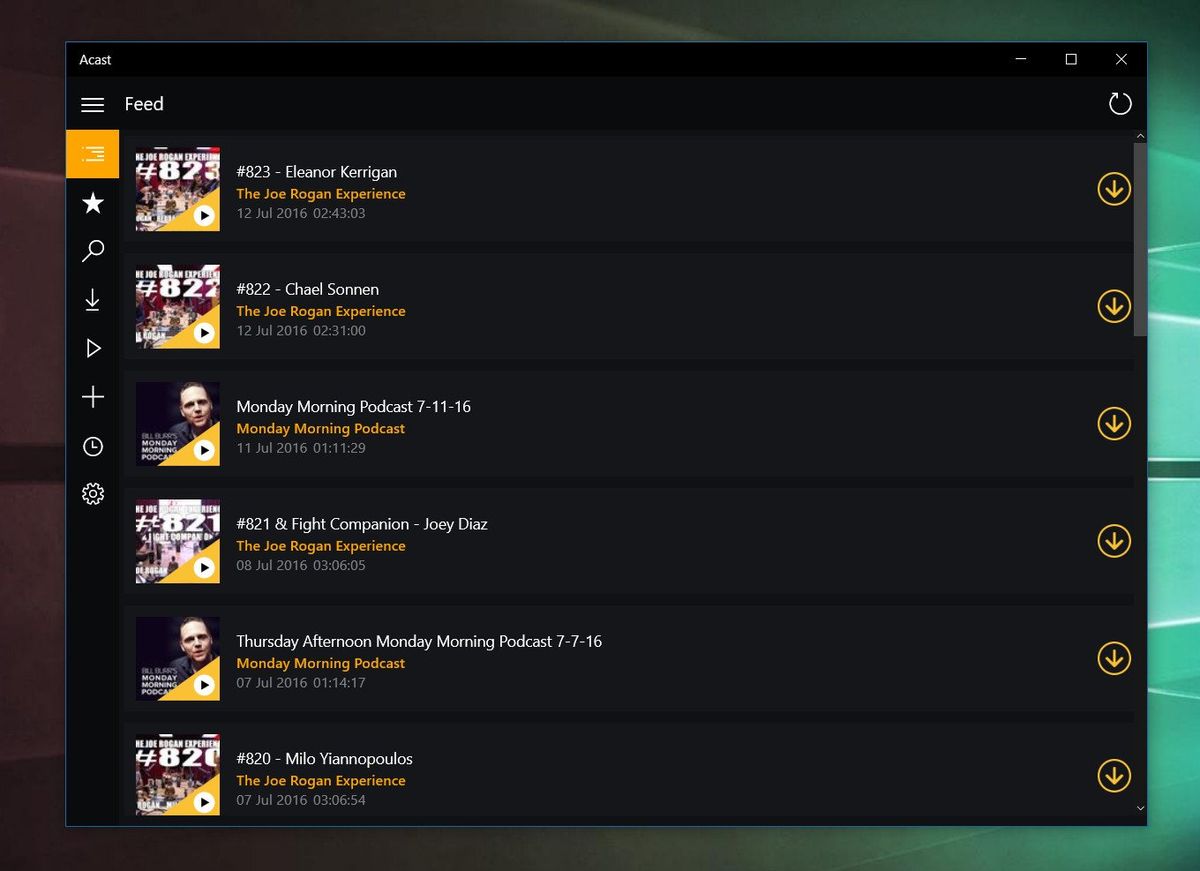Click timestamp '07 Jul 2016 03:06:54'

[x=301, y=800]
